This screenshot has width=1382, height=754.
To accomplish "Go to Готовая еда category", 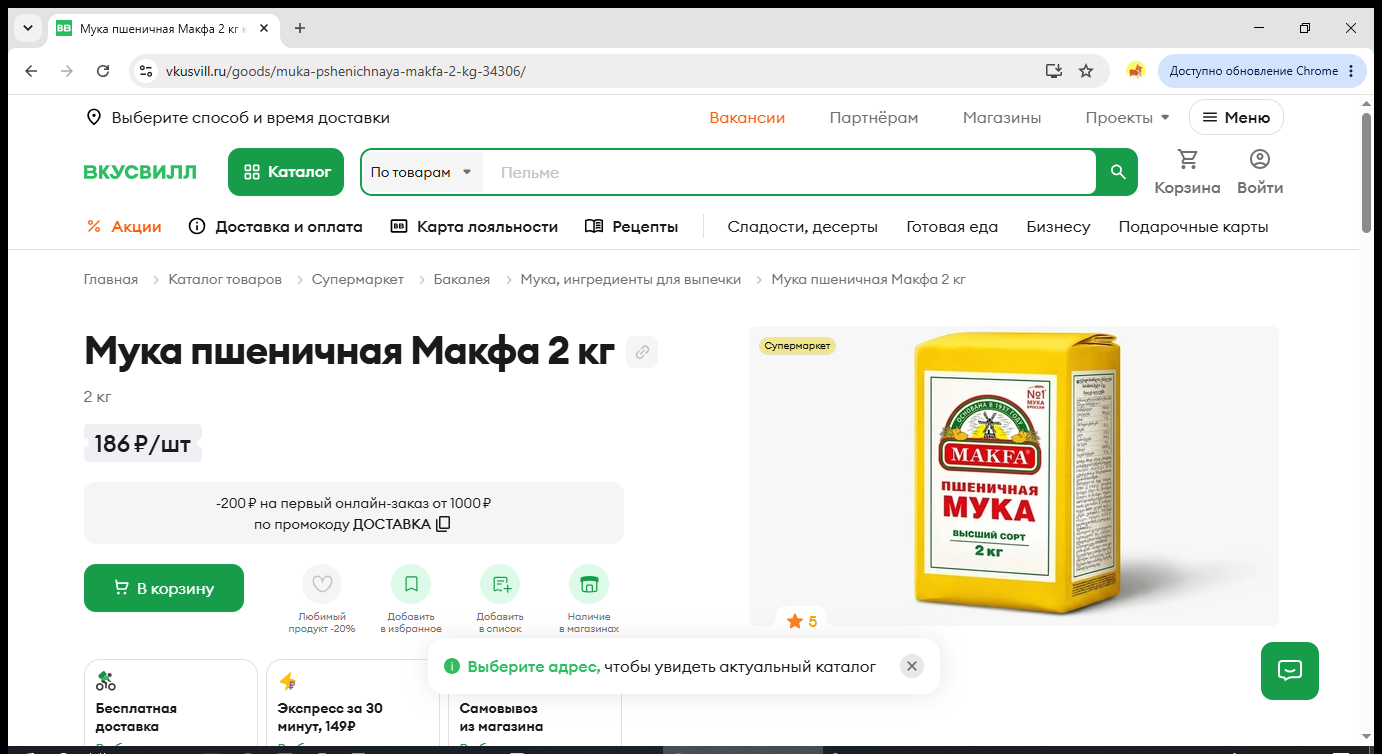I will coord(952,227).
